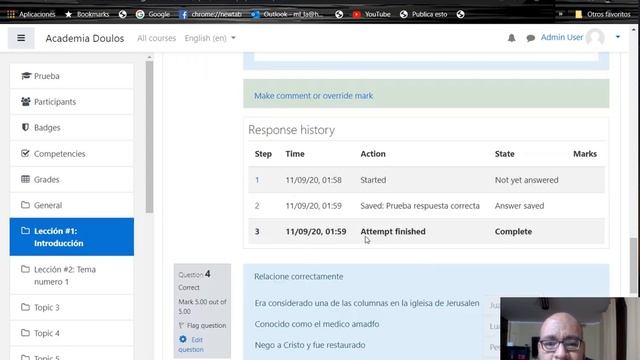Expand the user menu arrow

point(618,37)
